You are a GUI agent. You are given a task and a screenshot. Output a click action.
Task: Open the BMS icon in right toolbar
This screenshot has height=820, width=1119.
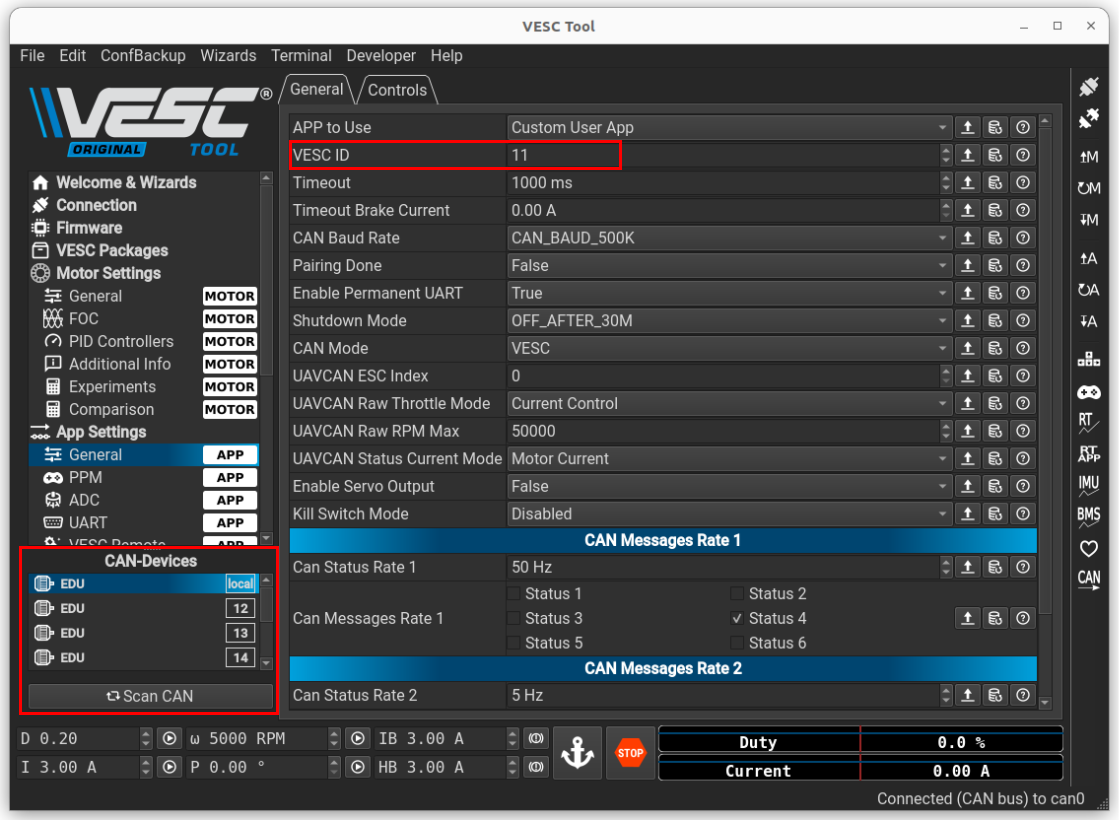1089,516
